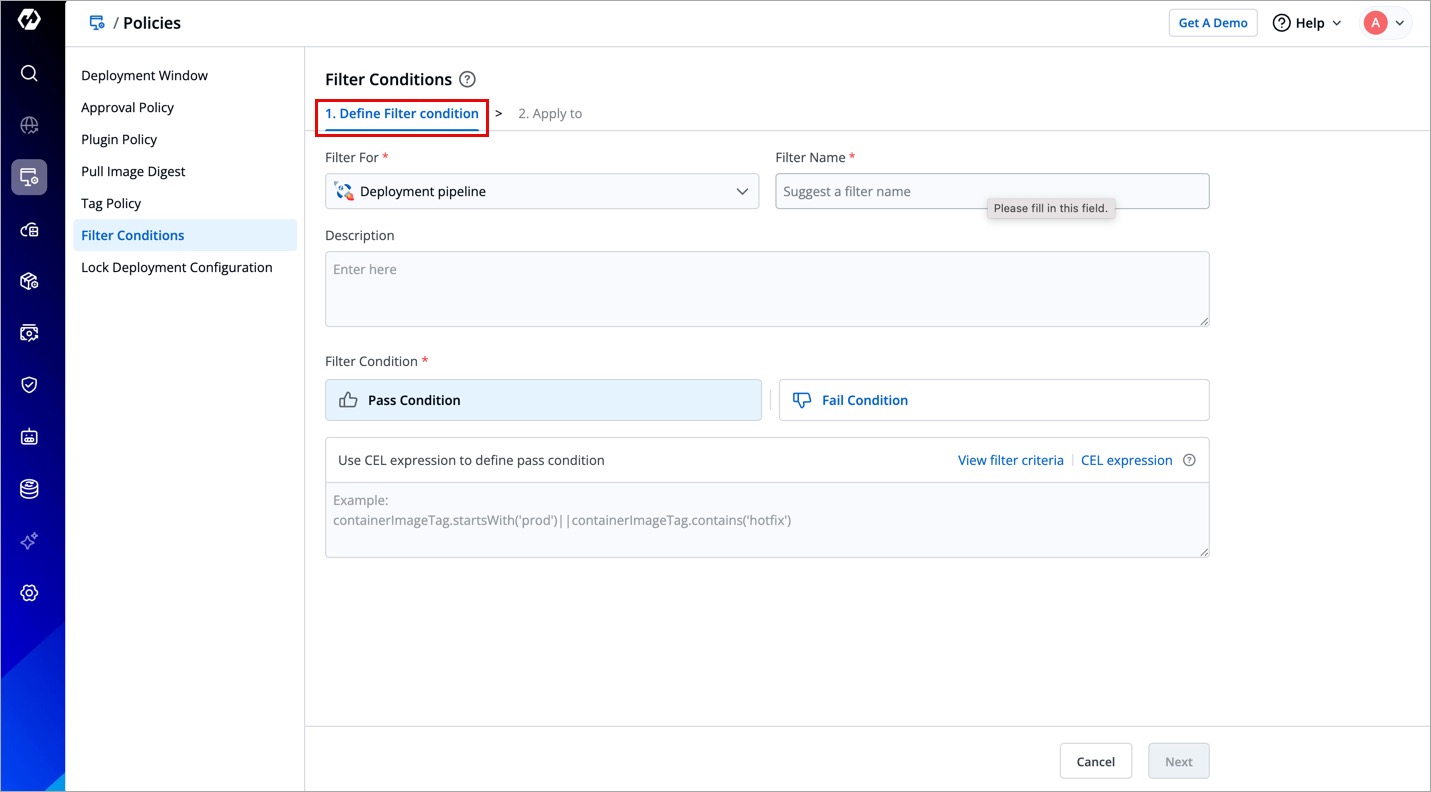1431x792 pixels.
Task: Open the settings gear icon in sidebar
Action: click(x=29, y=593)
